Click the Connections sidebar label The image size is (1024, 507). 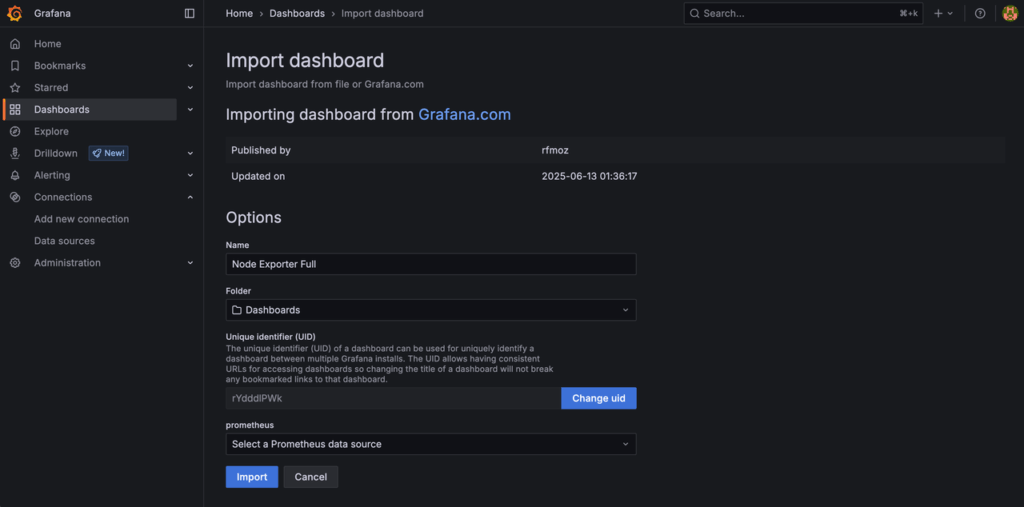(63, 197)
